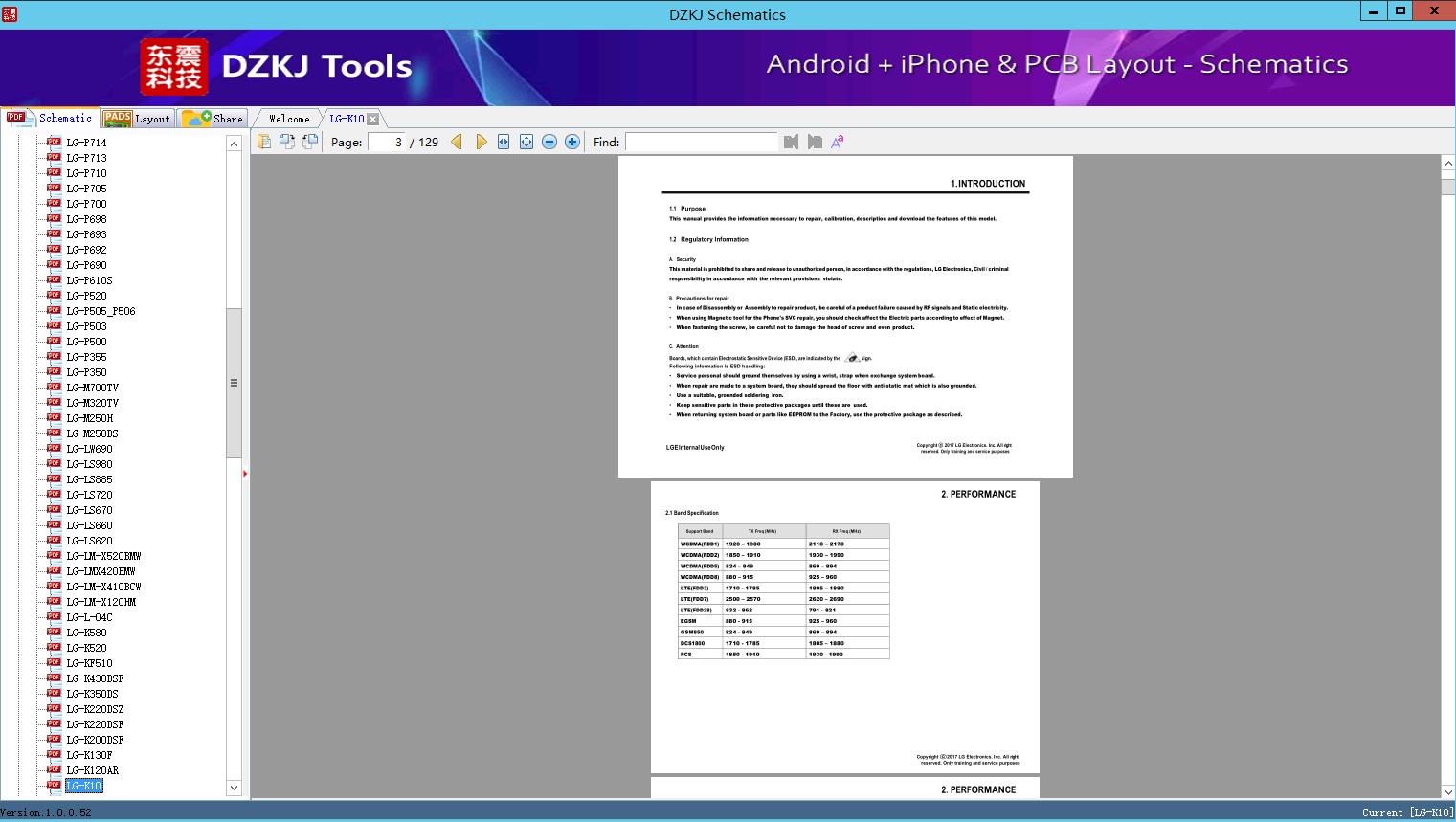The width and height of the screenshot is (1456, 822).
Task: Select the highlighted LG-K10 tree entry
Action: pyautogui.click(x=83, y=786)
